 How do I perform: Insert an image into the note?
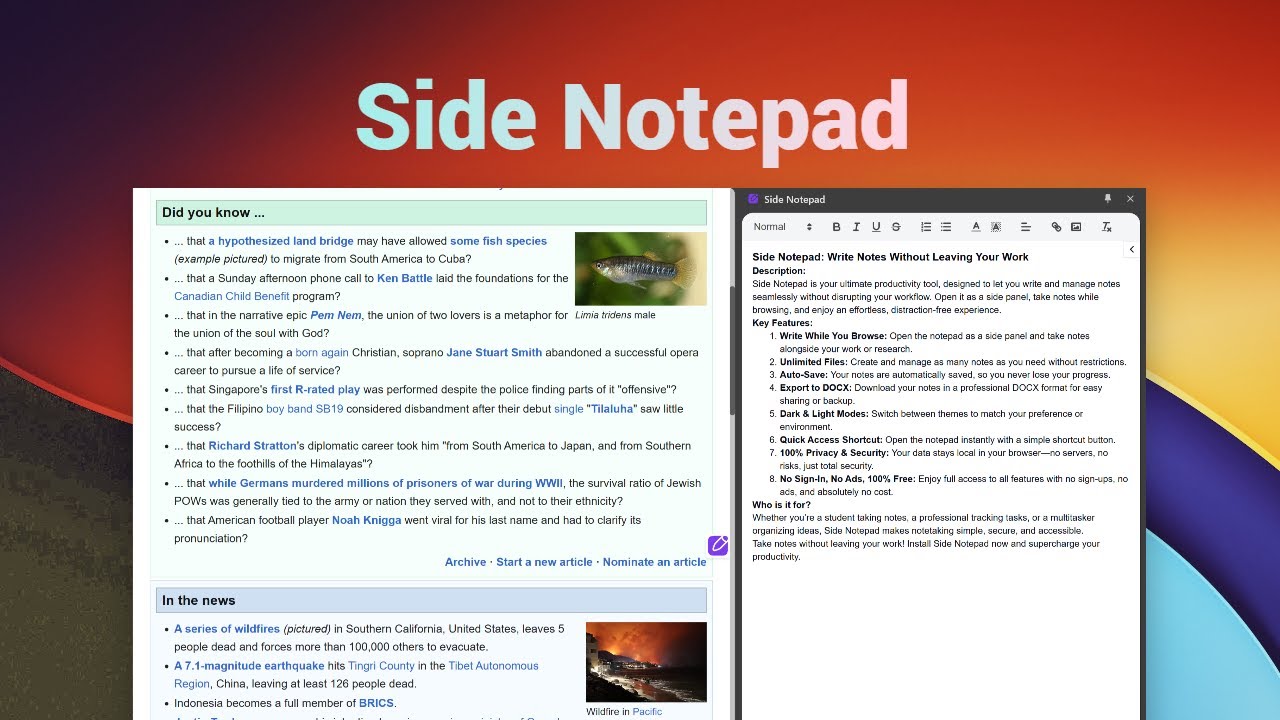click(x=1076, y=227)
